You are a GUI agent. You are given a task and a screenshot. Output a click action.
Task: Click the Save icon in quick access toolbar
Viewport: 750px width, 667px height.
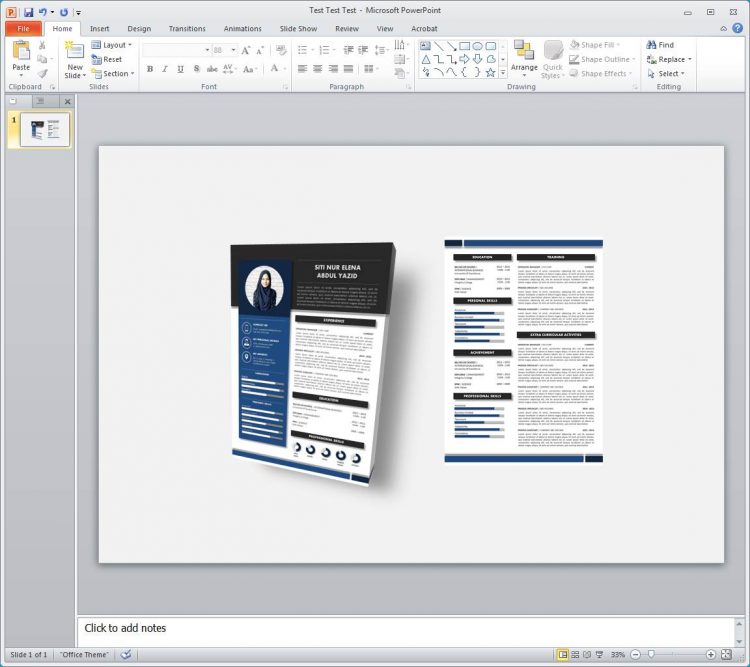[x=29, y=11]
